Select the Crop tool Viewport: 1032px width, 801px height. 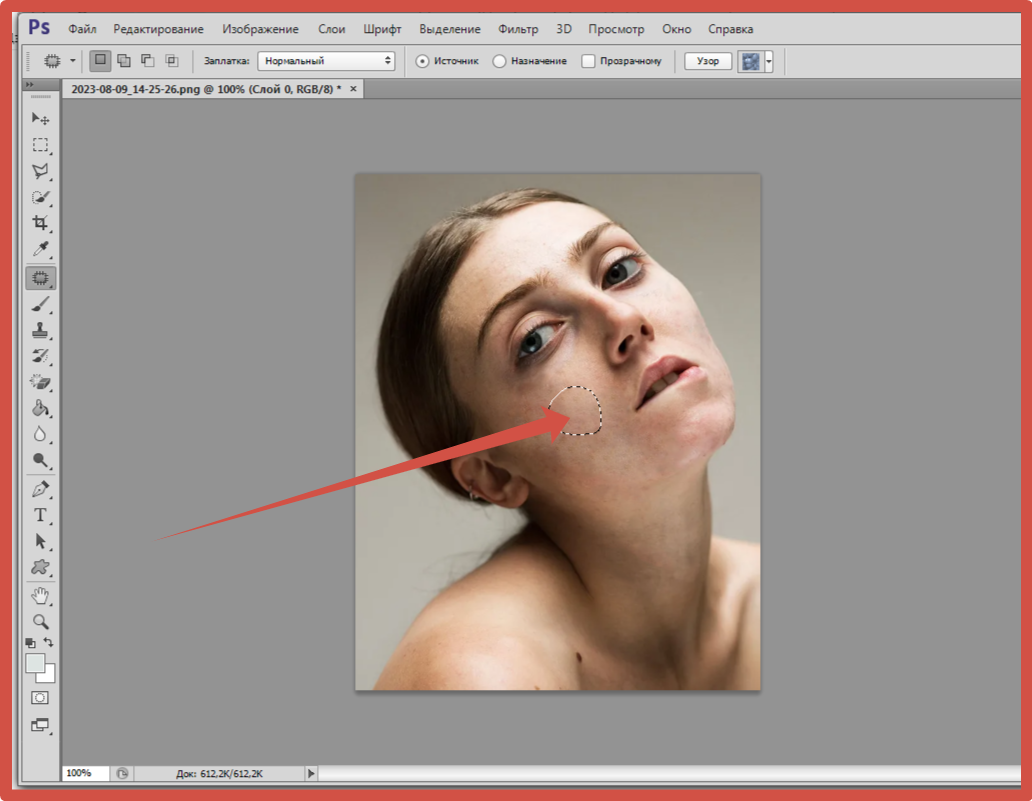click(x=40, y=223)
